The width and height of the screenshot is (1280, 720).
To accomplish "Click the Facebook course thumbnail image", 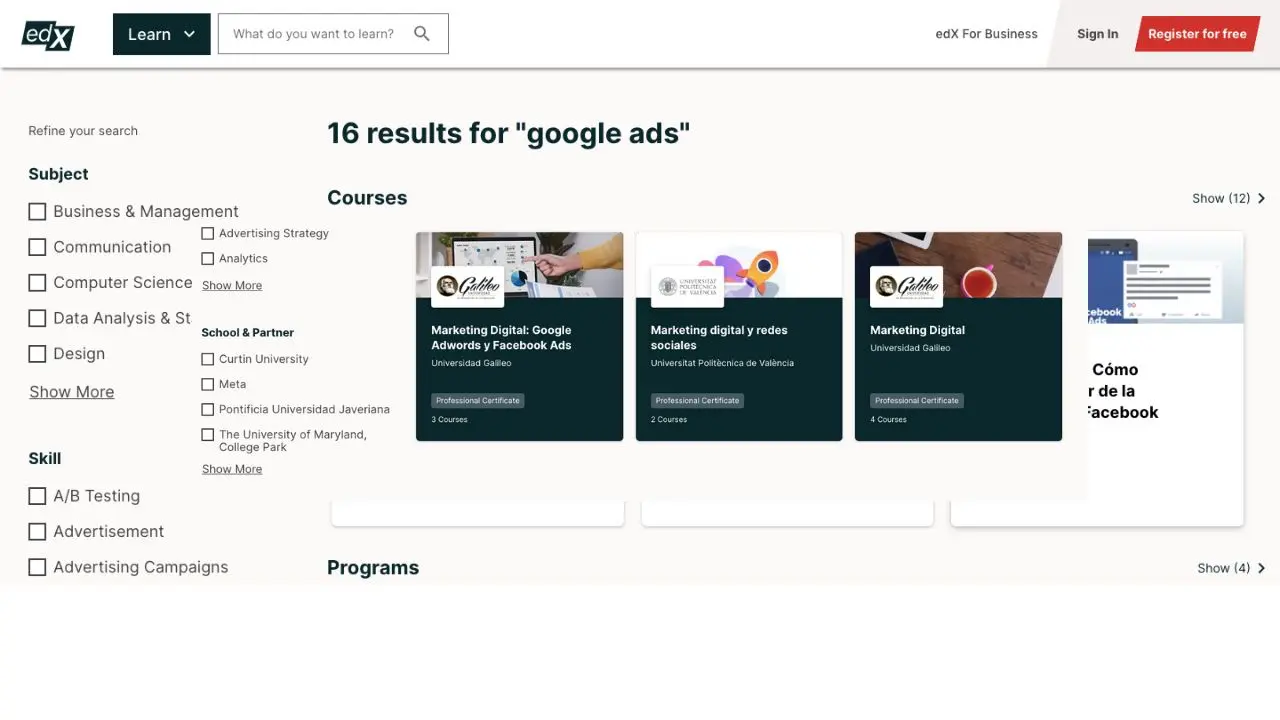I will pos(1166,278).
